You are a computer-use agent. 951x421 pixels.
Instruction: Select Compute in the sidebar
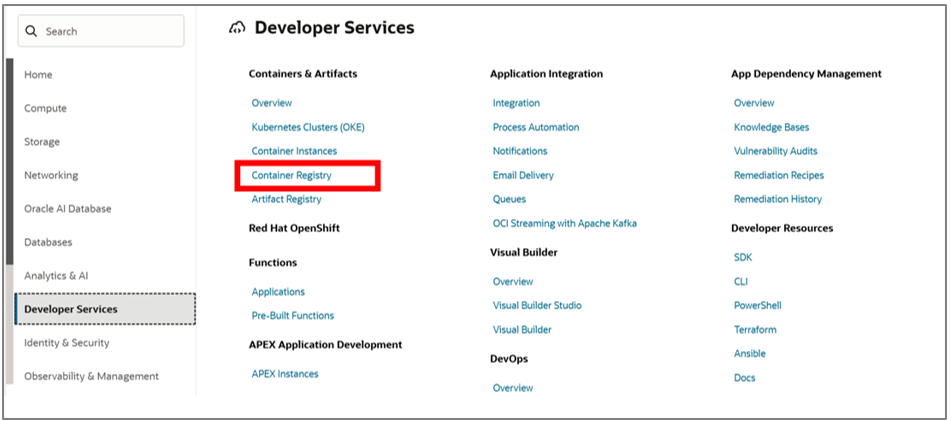click(45, 108)
